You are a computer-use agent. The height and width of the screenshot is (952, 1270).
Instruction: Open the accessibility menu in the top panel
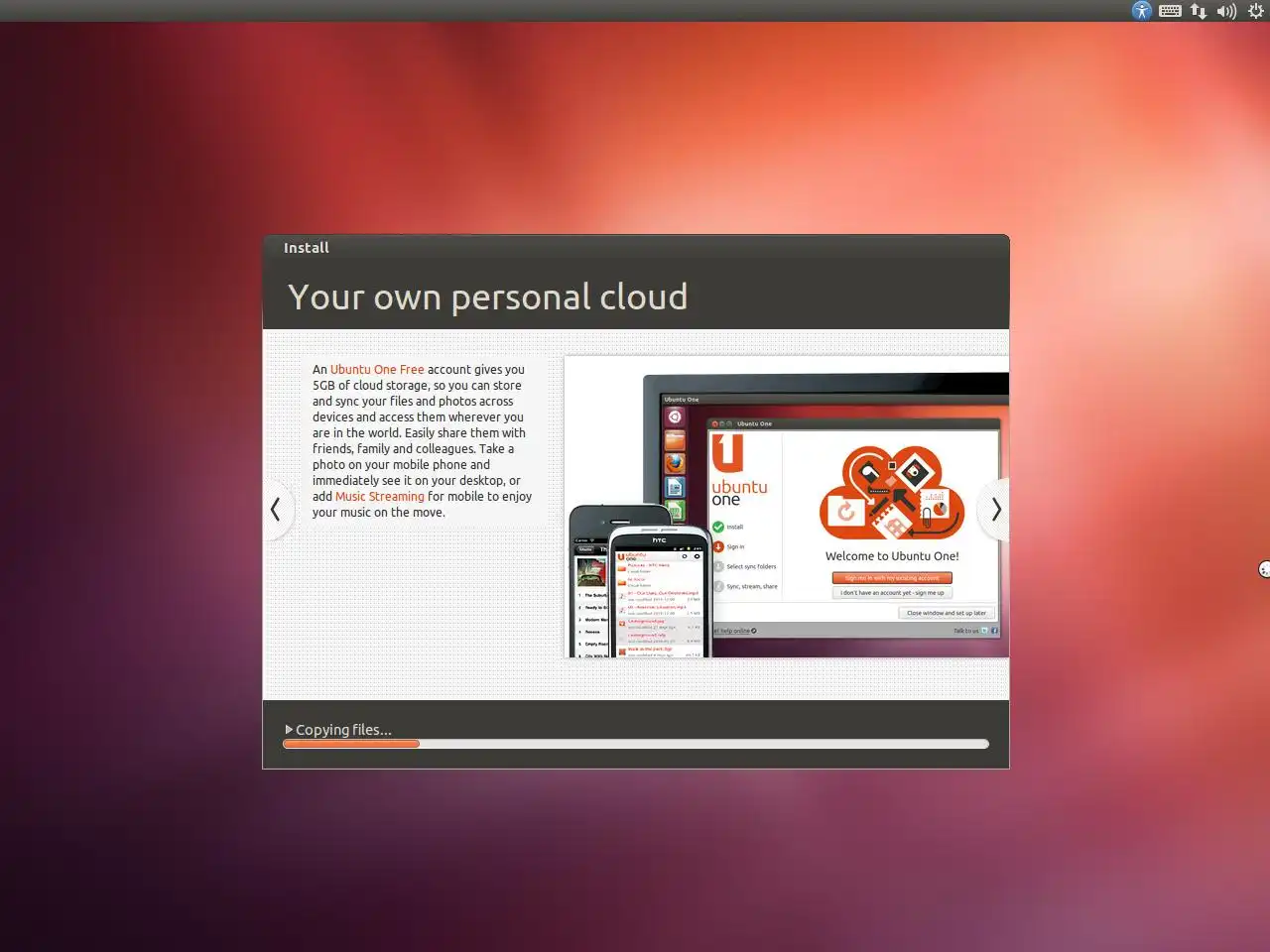click(x=1142, y=11)
